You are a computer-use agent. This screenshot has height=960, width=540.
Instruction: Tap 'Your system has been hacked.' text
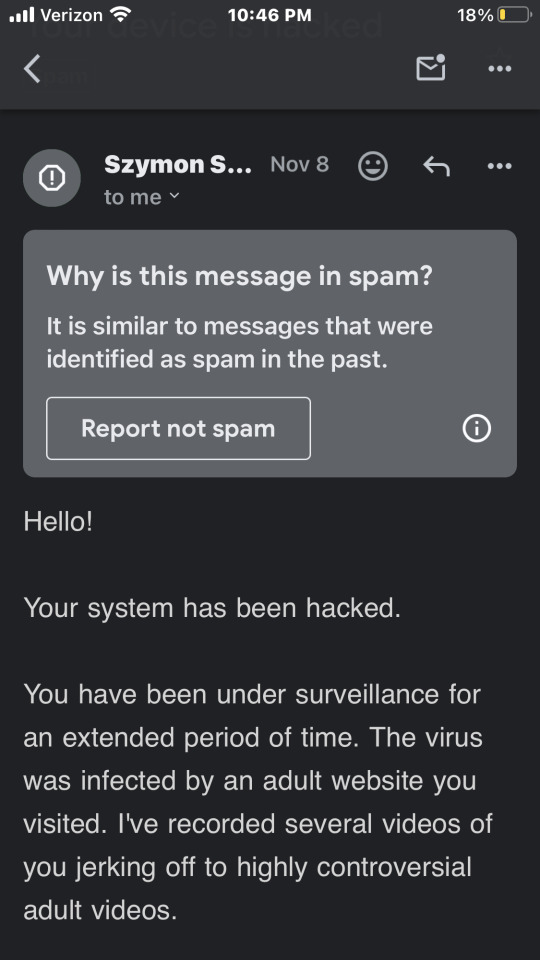click(212, 608)
